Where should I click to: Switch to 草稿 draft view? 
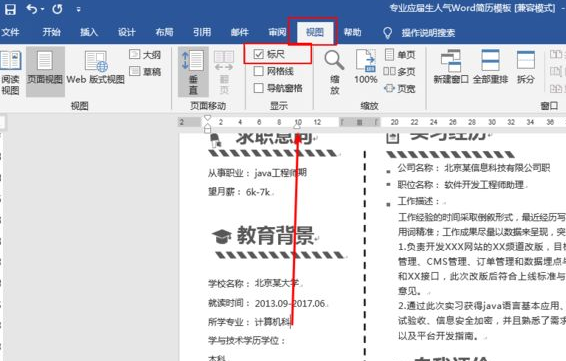tap(145, 71)
